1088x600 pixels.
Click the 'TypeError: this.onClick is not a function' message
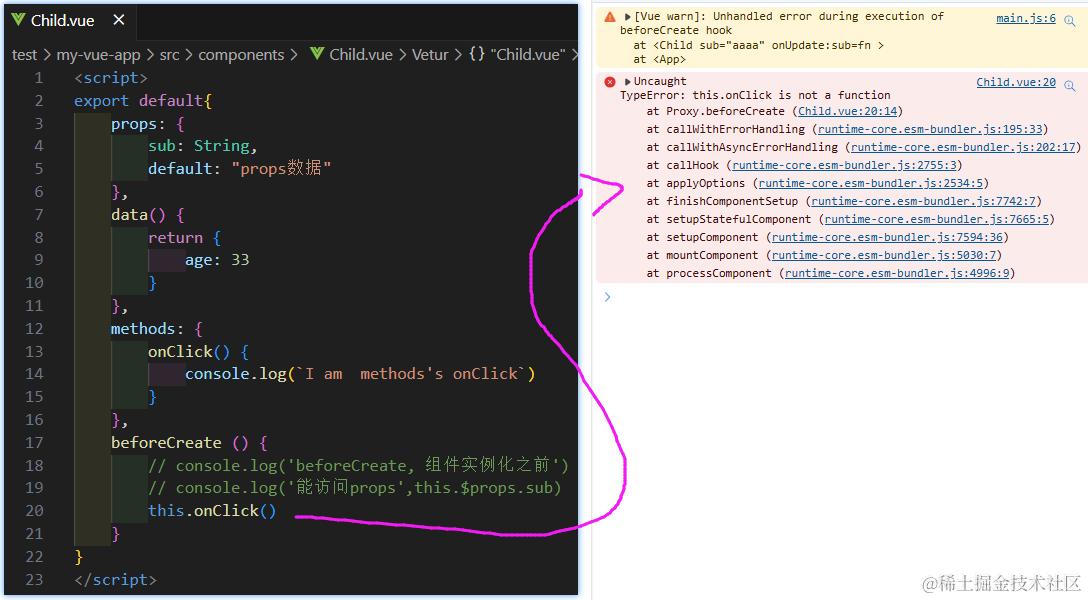755,95
